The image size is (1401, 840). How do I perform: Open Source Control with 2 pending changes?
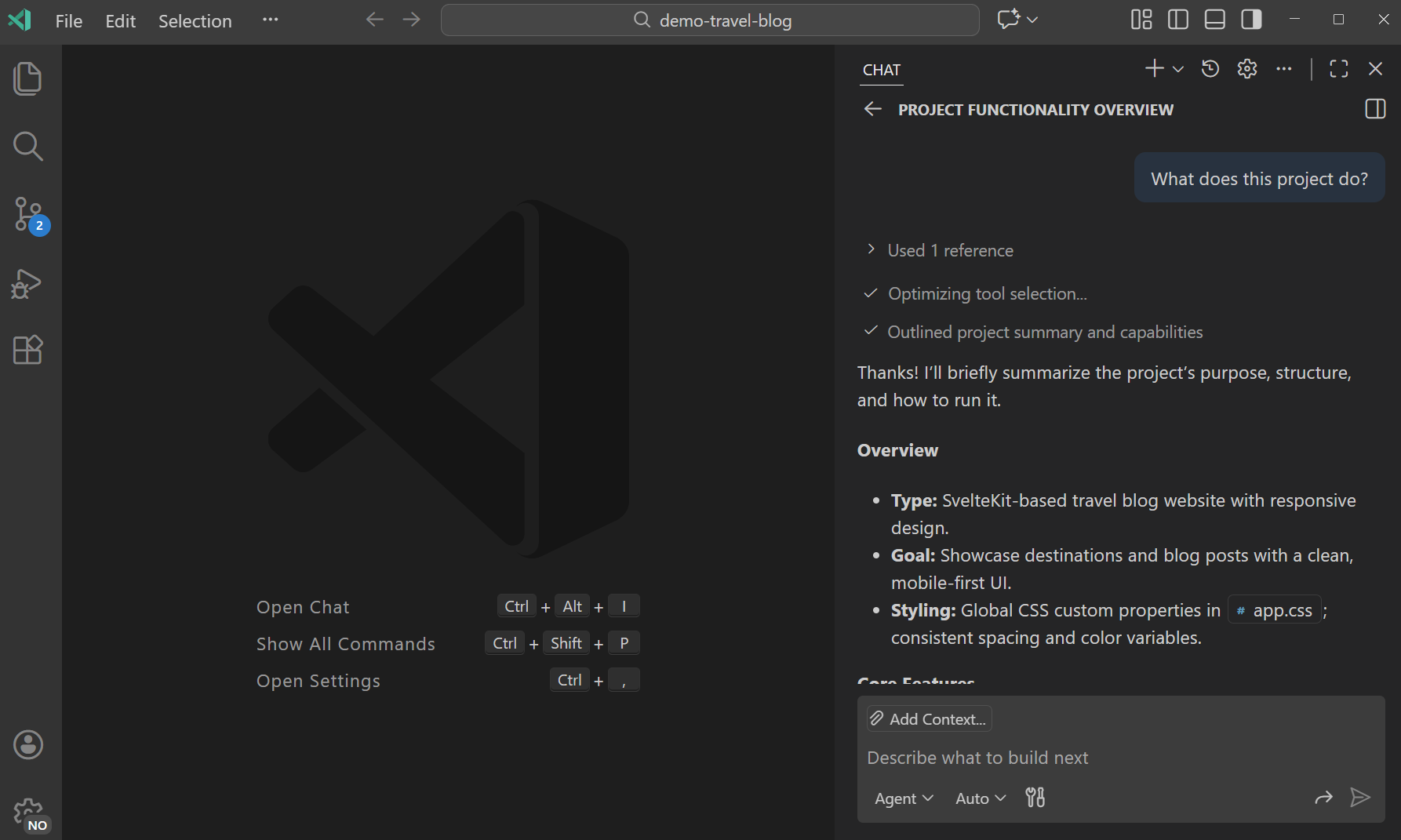click(x=28, y=214)
